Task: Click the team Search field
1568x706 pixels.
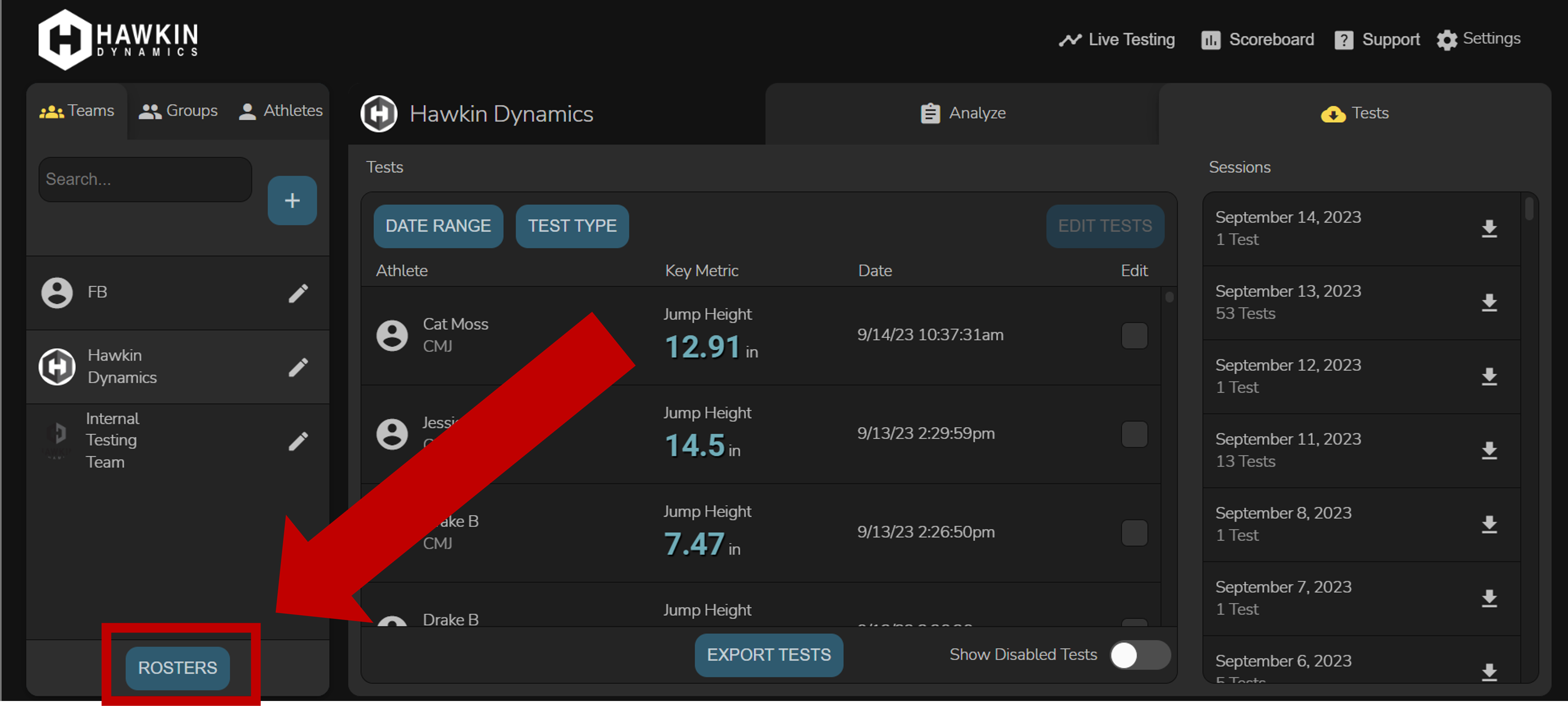Action: (145, 179)
